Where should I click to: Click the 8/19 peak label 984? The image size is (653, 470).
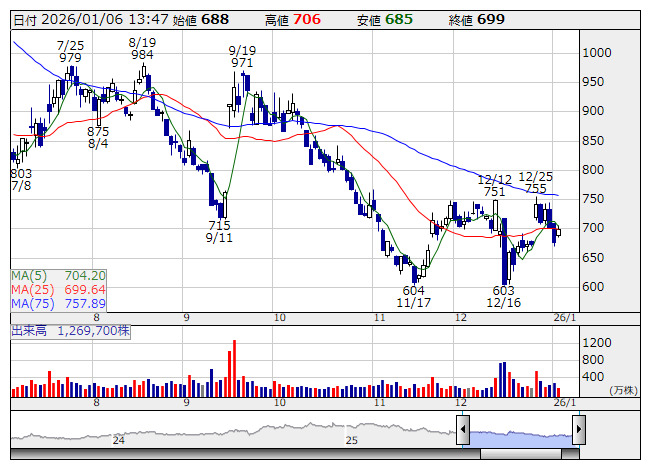[x=141, y=55]
